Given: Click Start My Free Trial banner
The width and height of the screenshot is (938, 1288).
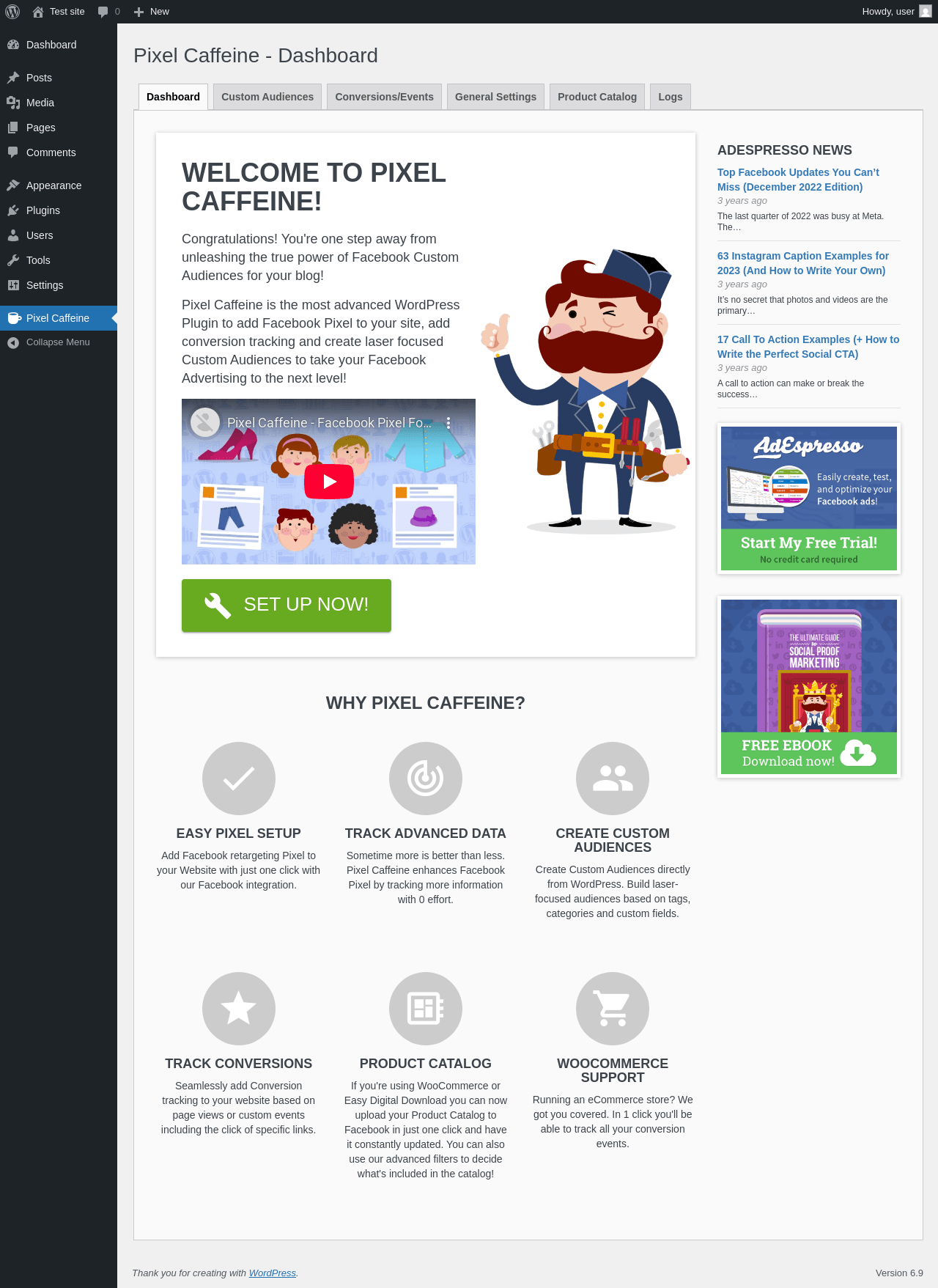Looking at the screenshot, I should pos(809,498).
